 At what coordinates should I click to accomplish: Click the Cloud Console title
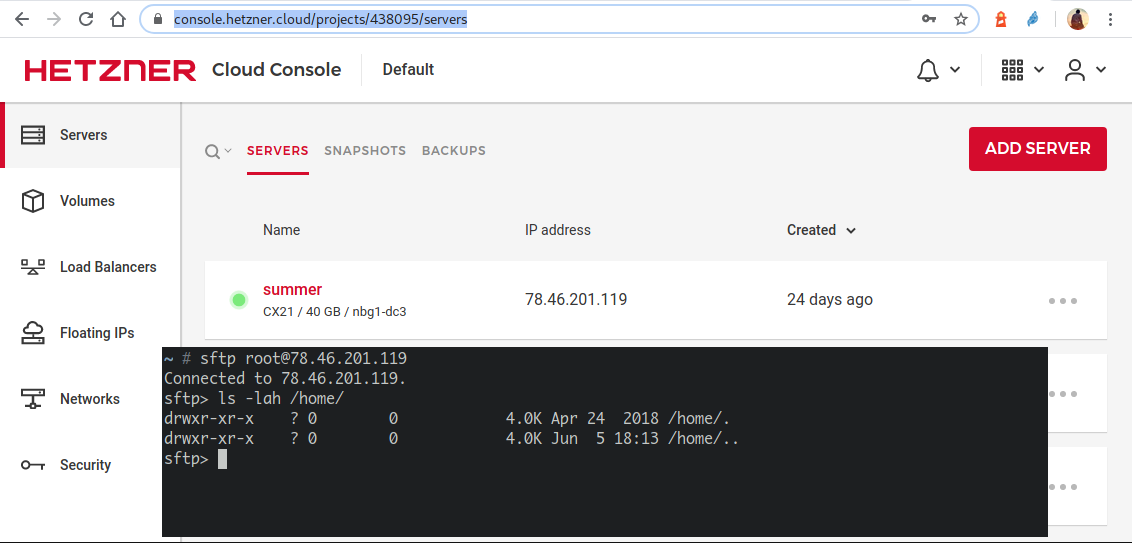277,70
